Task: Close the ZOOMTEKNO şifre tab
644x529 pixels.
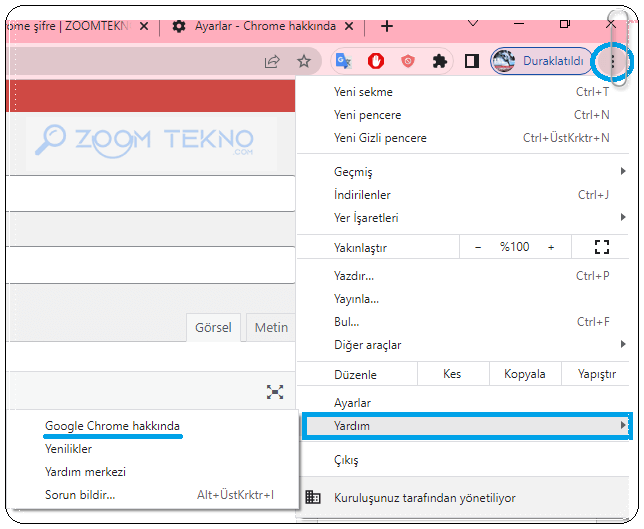Action: (x=144, y=26)
